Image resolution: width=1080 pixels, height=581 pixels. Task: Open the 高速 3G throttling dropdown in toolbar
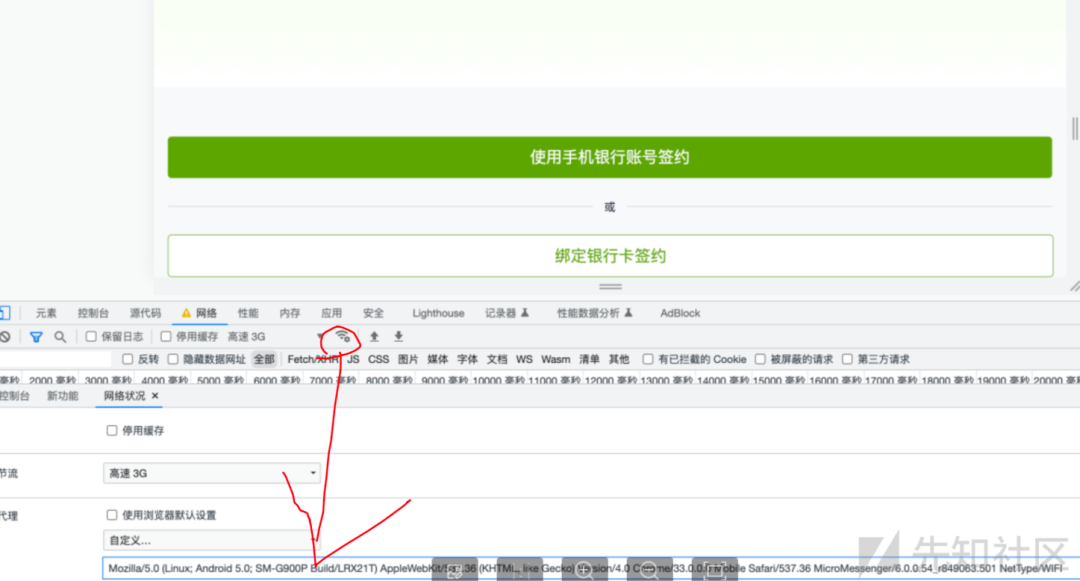click(276, 337)
